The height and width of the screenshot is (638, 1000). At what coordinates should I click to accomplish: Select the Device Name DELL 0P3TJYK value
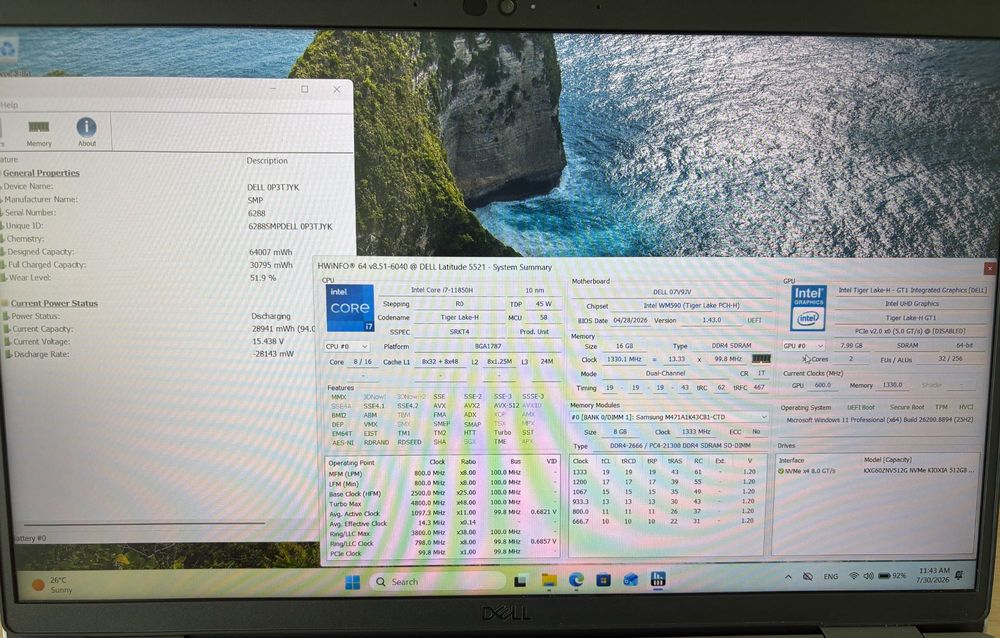pyautogui.click(x=273, y=188)
